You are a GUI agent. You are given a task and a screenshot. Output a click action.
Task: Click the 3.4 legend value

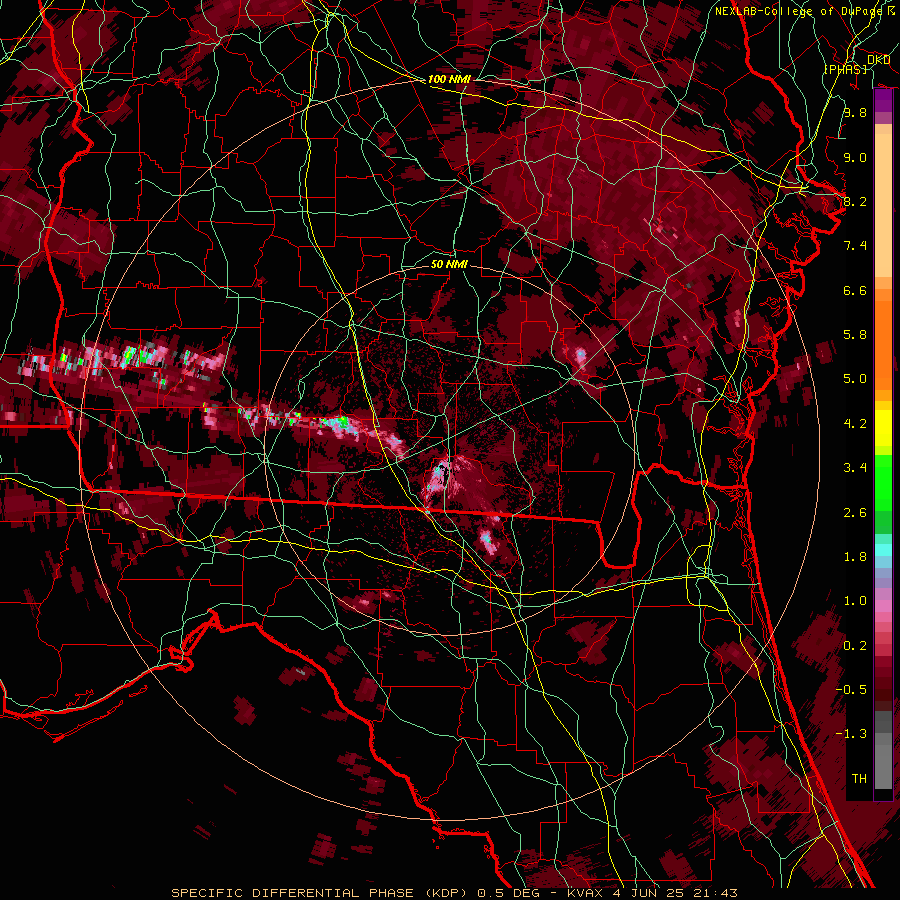click(x=855, y=468)
